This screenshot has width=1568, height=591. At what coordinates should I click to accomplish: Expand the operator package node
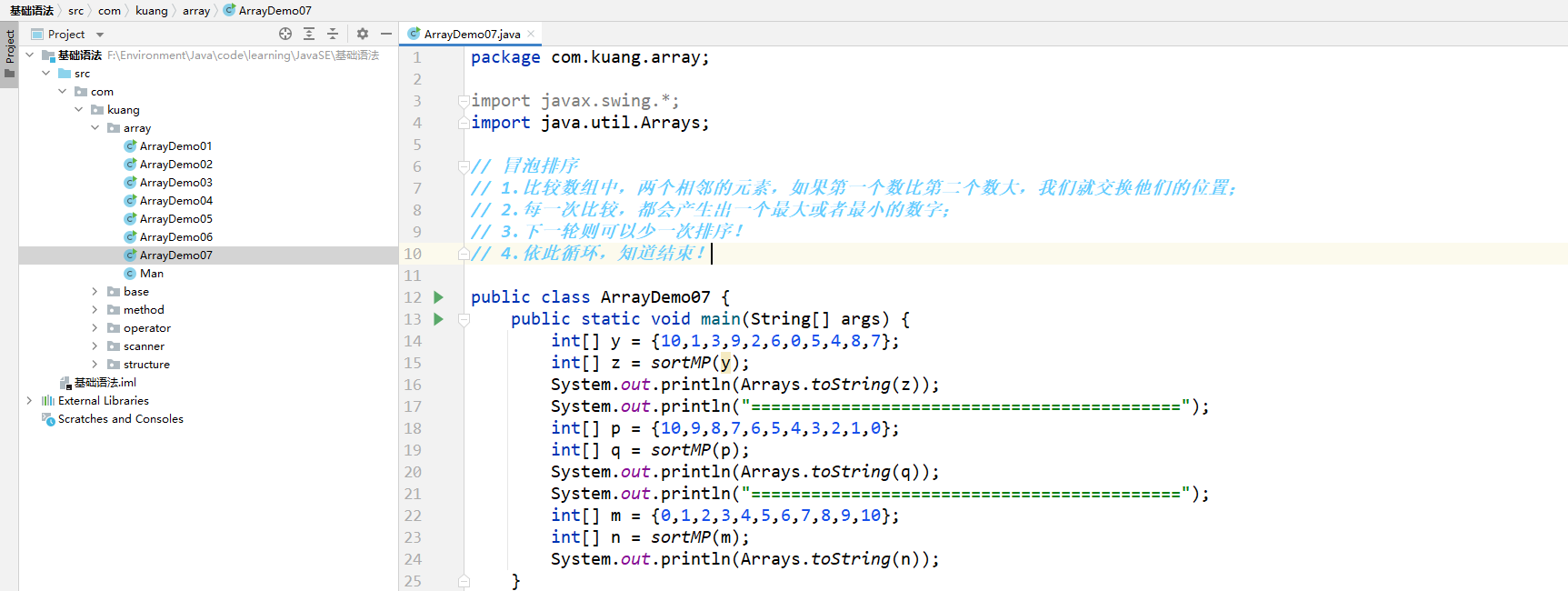(95, 328)
